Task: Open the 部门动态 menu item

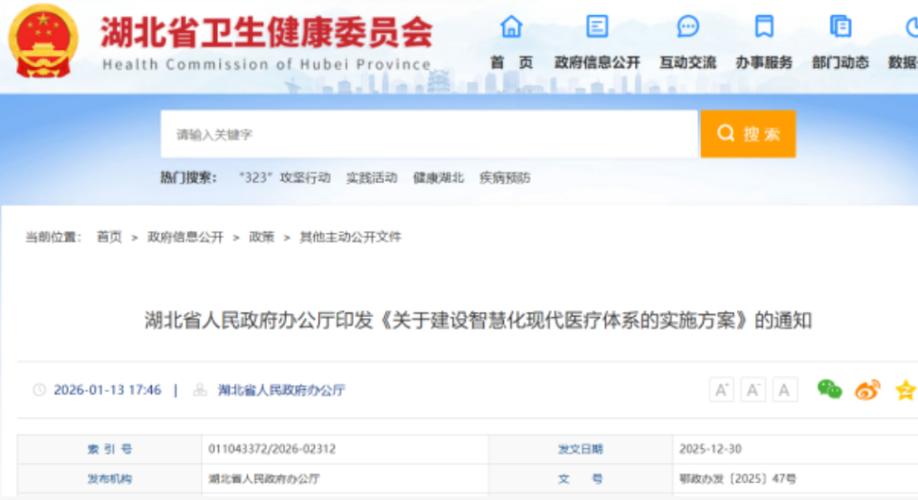Action: (x=840, y=62)
